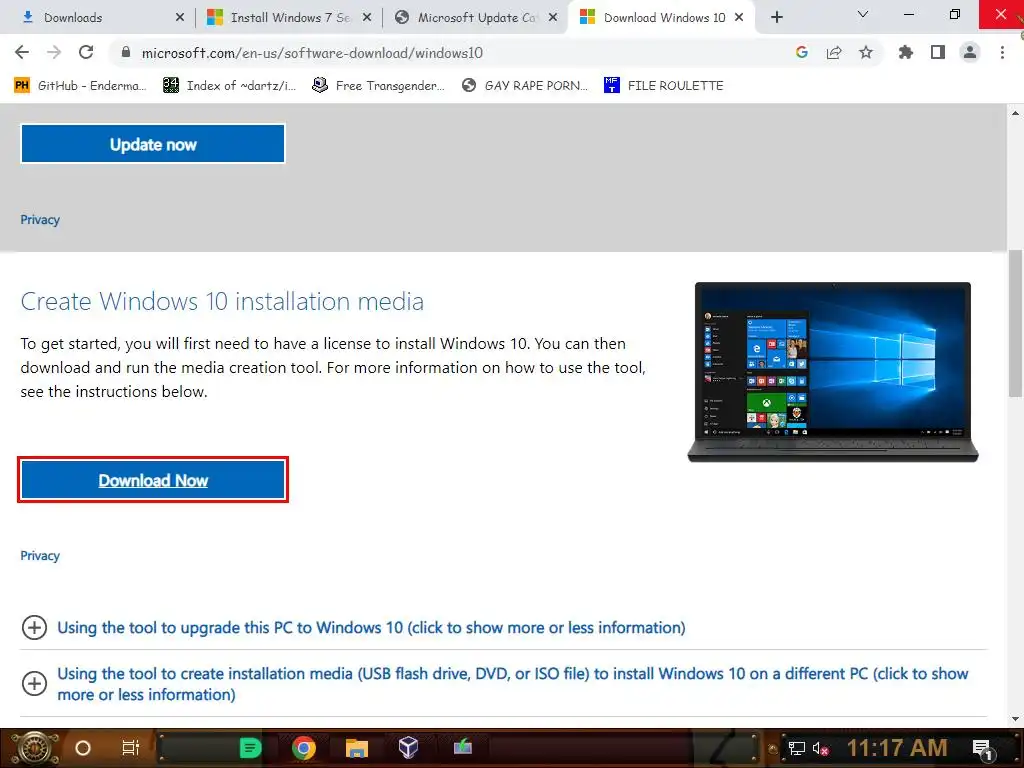Open the taskbar app next to VirtualBox

coord(462,746)
